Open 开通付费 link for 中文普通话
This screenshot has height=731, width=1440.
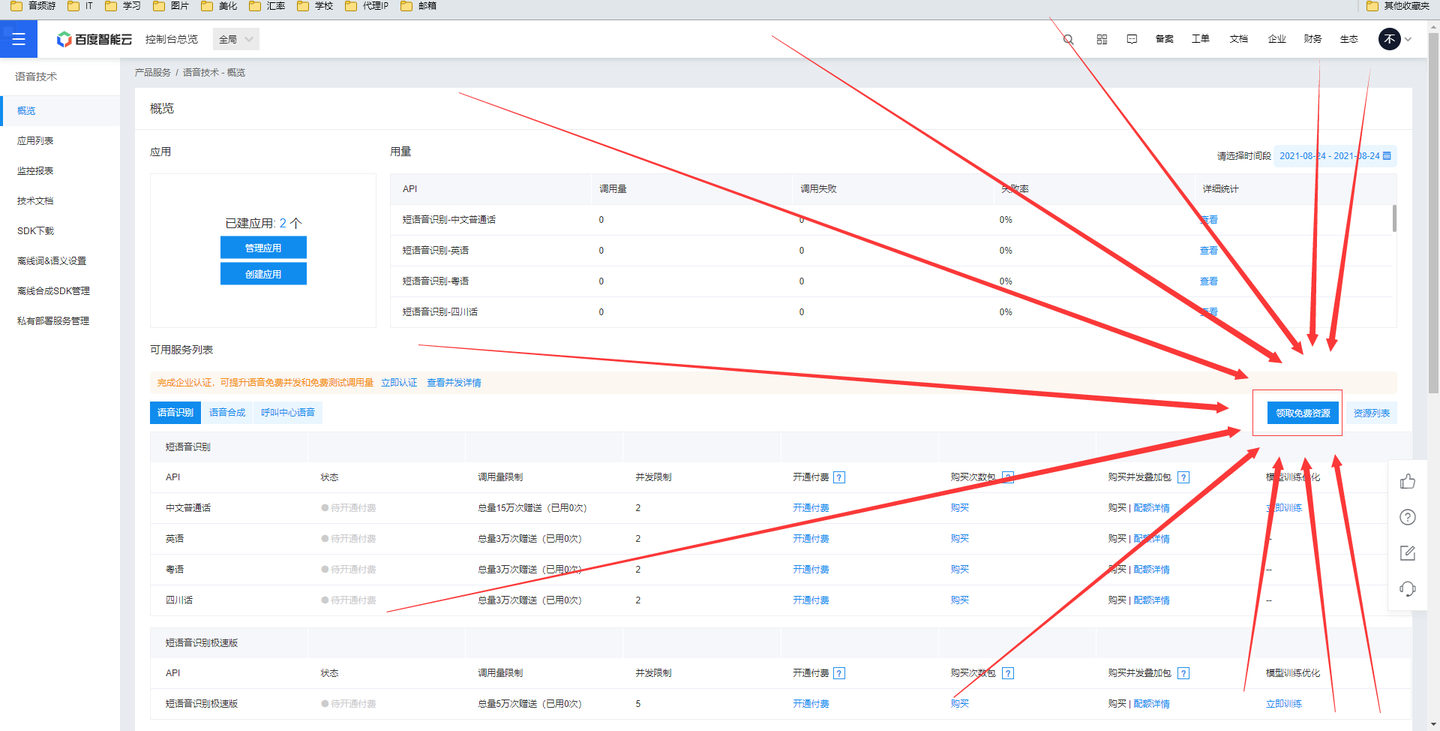(811, 508)
